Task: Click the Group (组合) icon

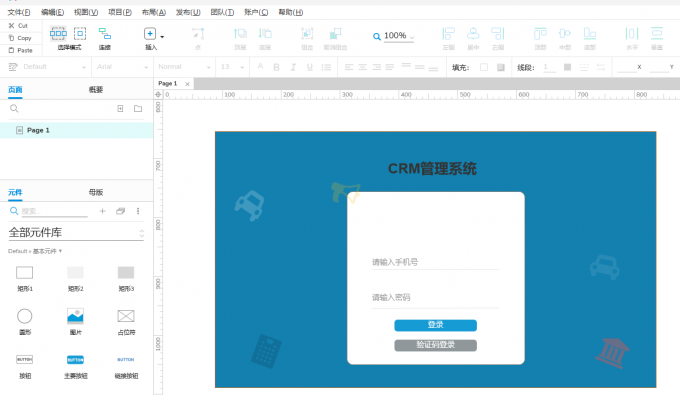Action: tap(307, 33)
